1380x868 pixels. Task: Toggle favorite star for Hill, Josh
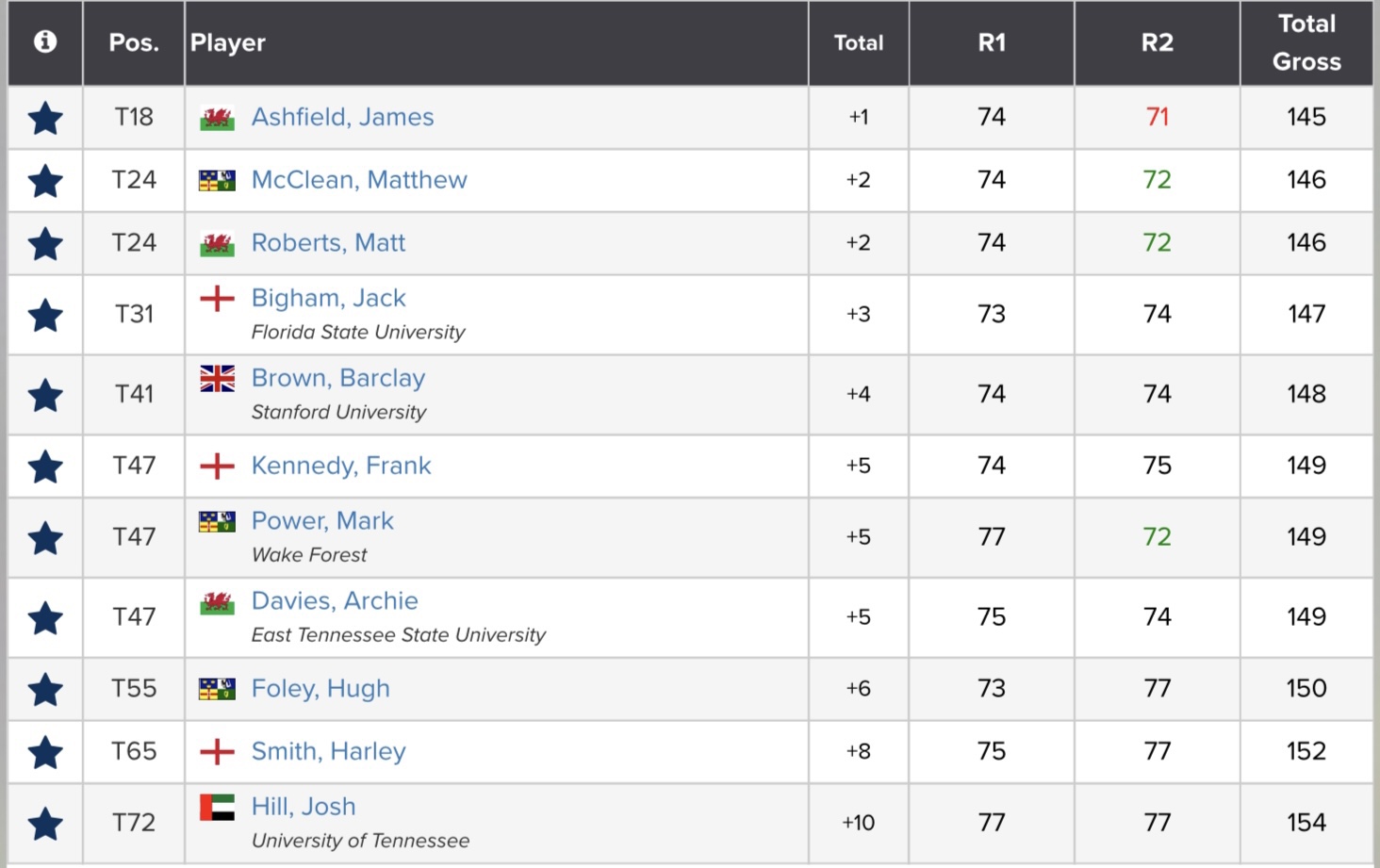45,824
